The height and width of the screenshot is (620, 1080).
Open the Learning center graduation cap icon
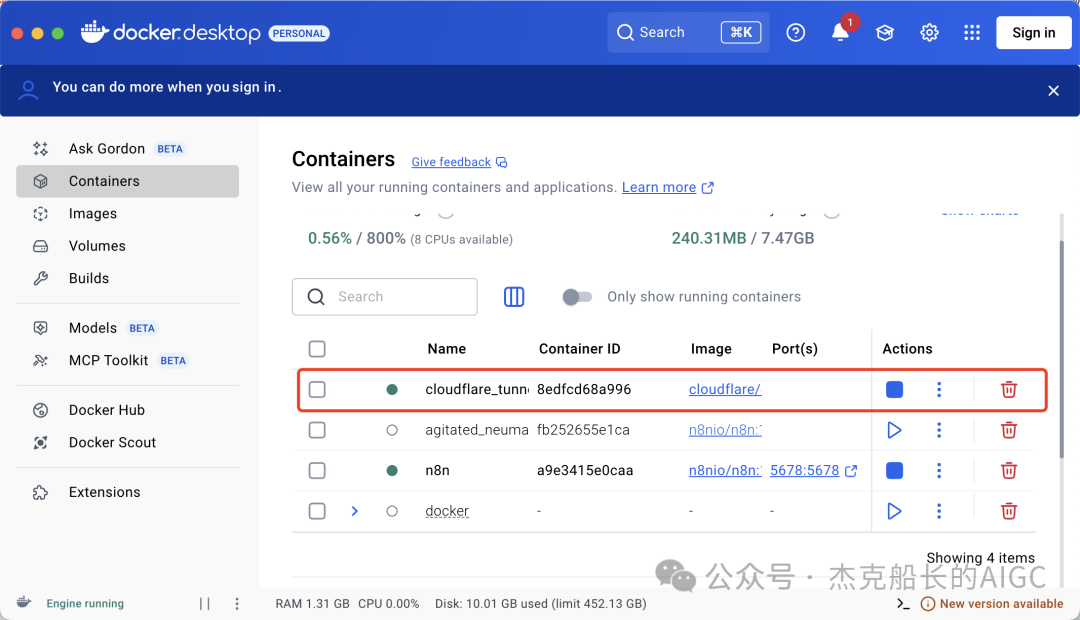[x=884, y=32]
